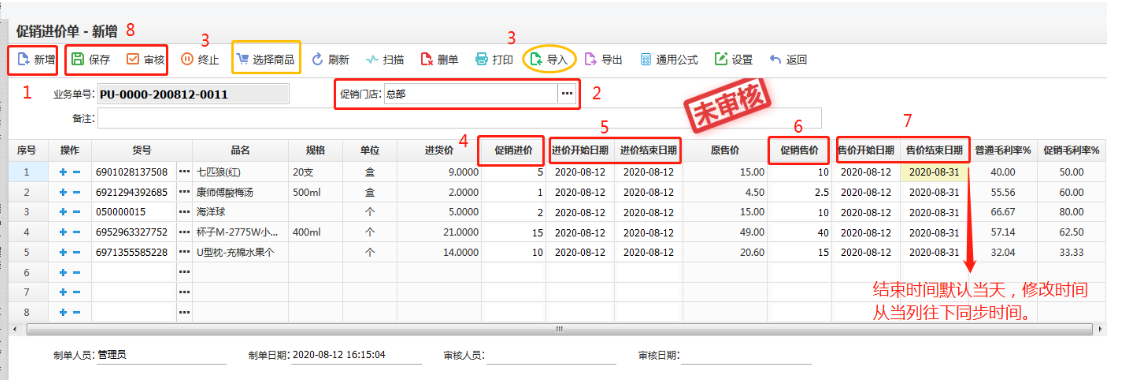Screen dimensions: 1121x380
Task: Click into the 备注 remarks field
Action: 459,118
